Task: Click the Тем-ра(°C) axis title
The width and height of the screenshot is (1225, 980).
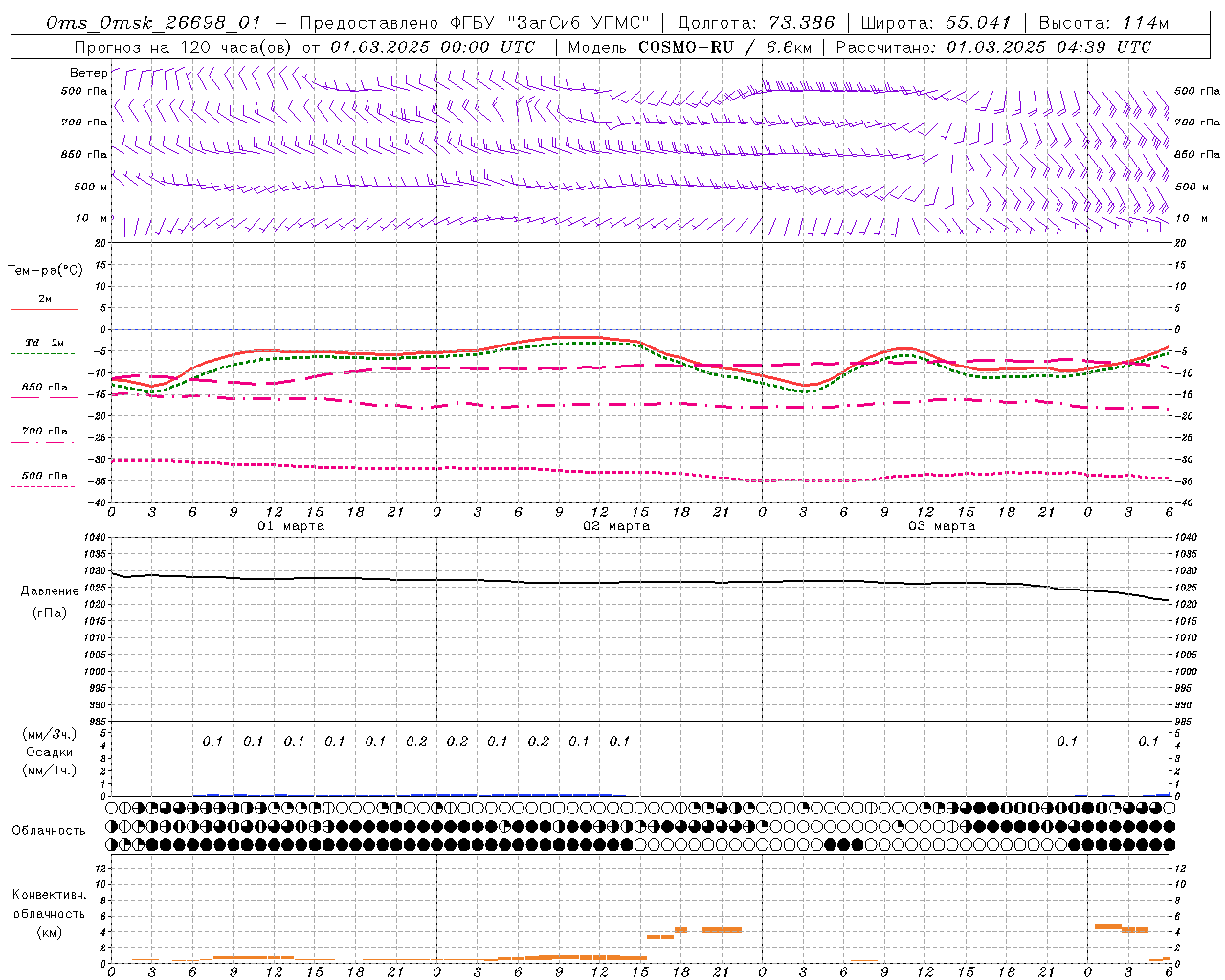Action: 45,271
